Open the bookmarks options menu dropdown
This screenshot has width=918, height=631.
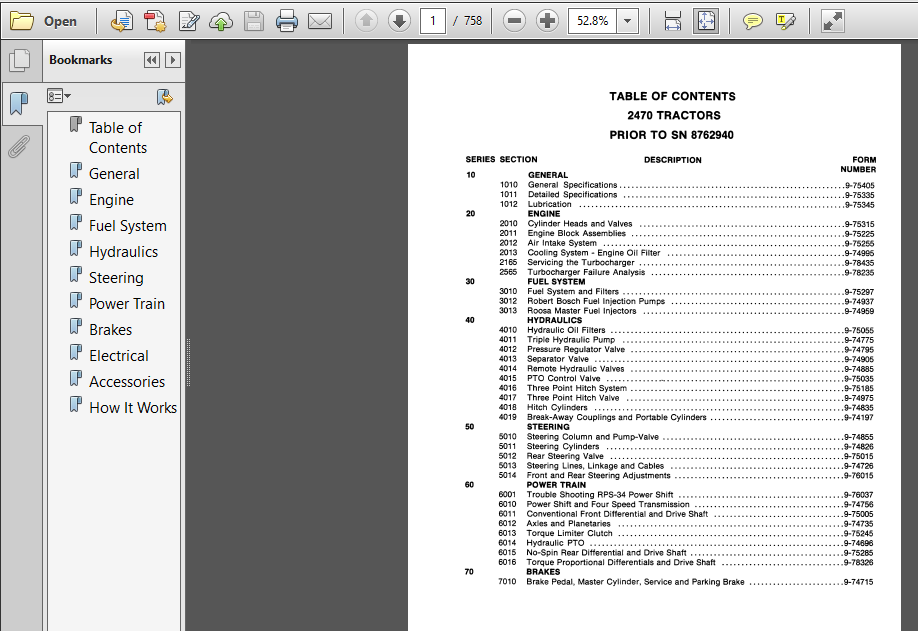point(59,96)
